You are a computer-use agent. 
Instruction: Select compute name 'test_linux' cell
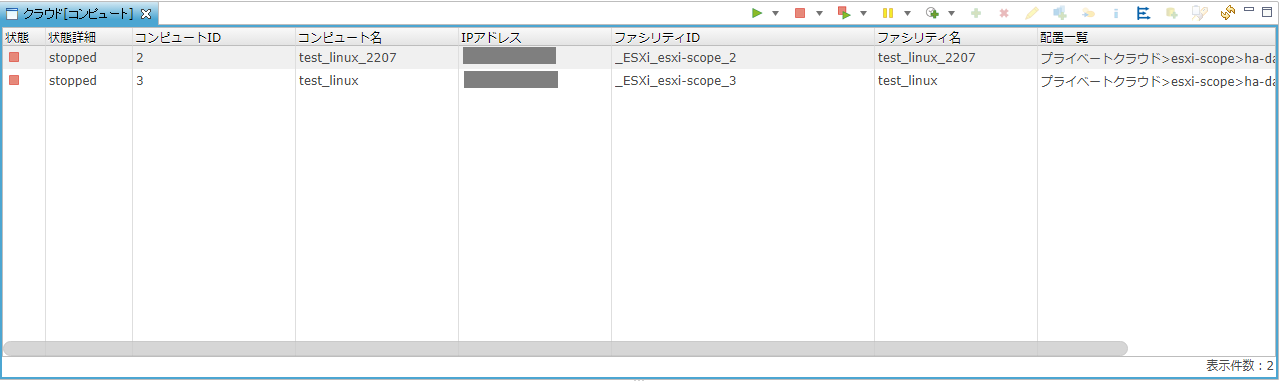[x=377, y=81]
